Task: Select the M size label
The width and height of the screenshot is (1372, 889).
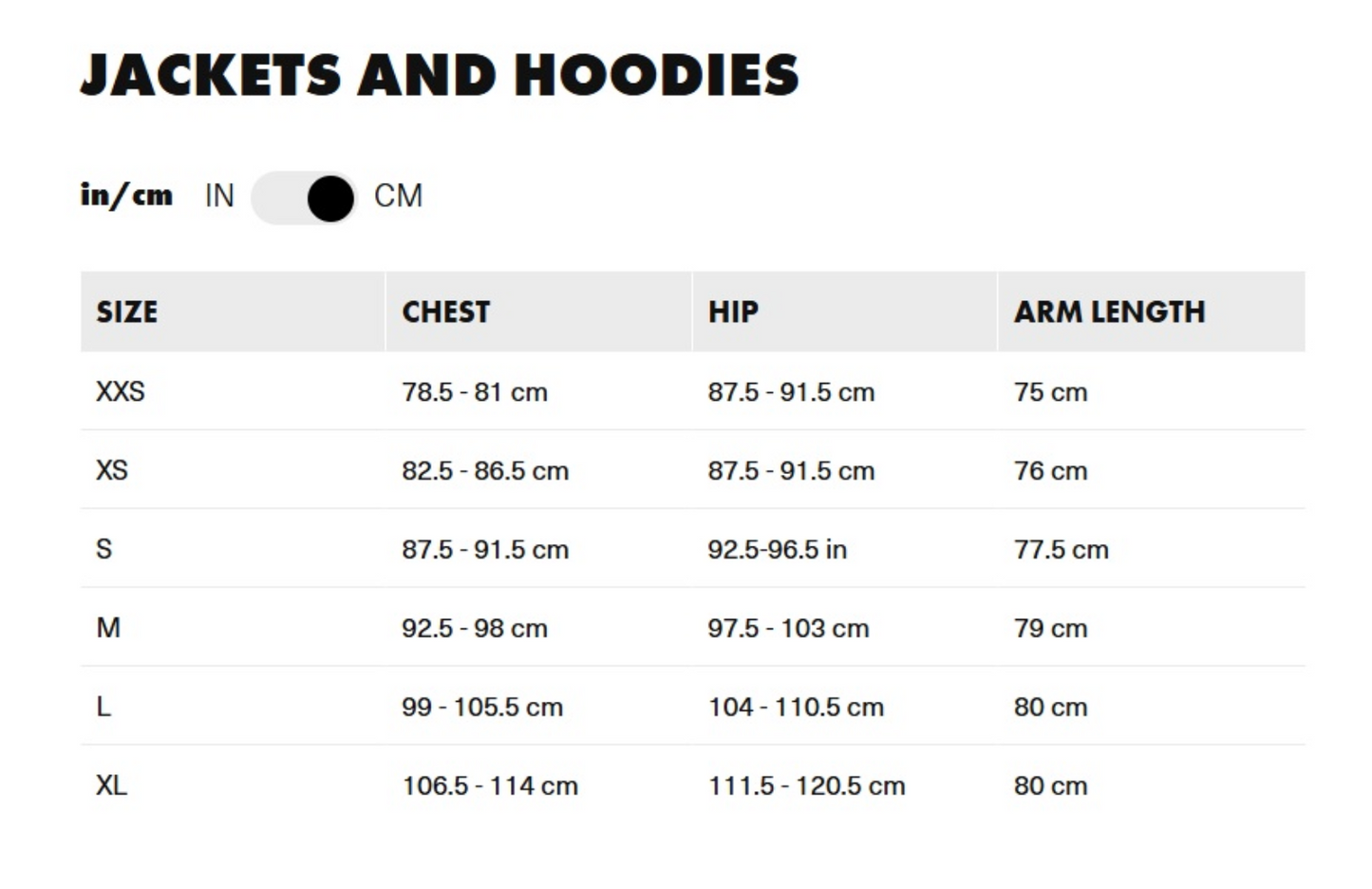Action: 108,628
